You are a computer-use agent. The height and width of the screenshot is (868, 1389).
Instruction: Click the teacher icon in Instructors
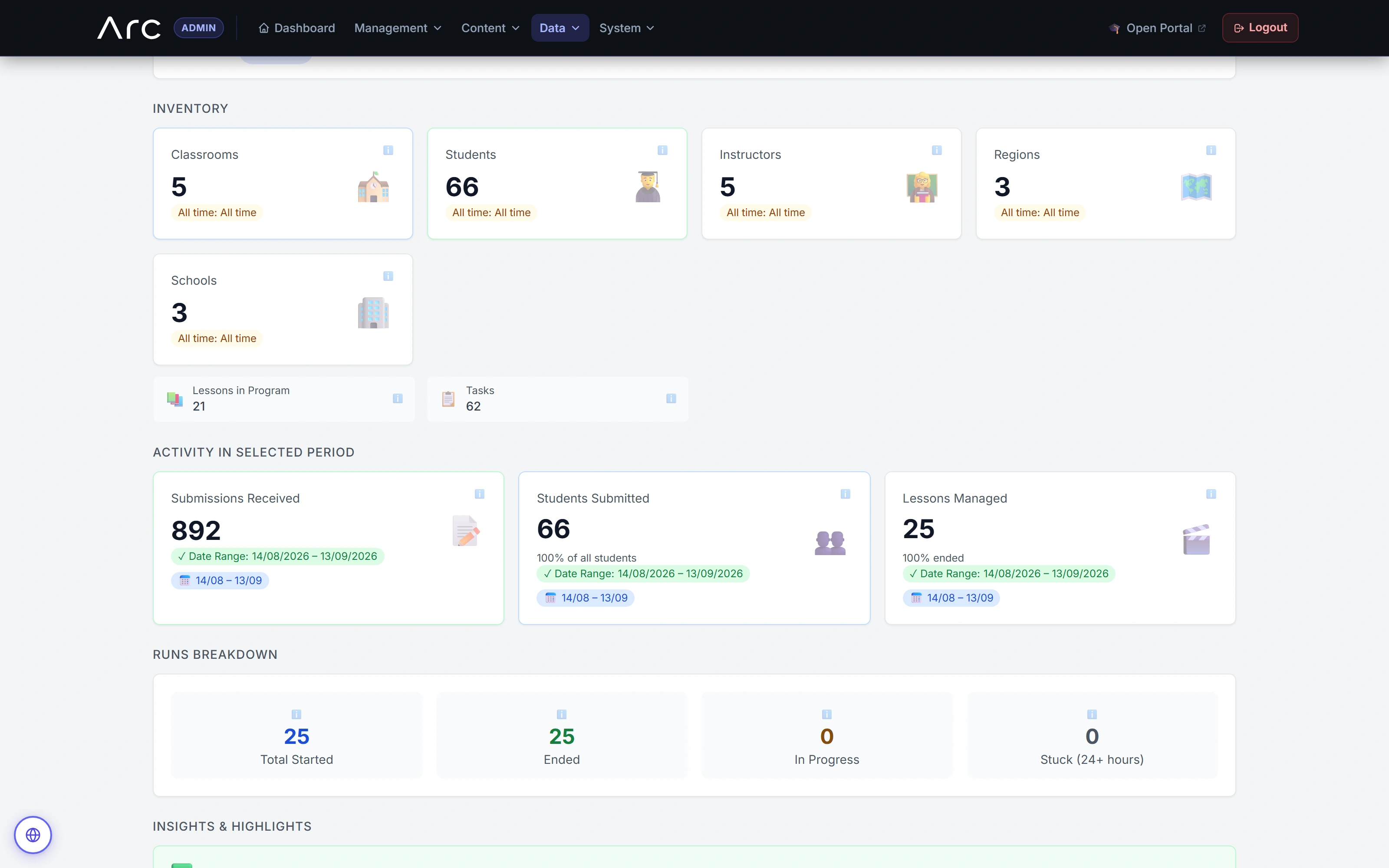(922, 187)
